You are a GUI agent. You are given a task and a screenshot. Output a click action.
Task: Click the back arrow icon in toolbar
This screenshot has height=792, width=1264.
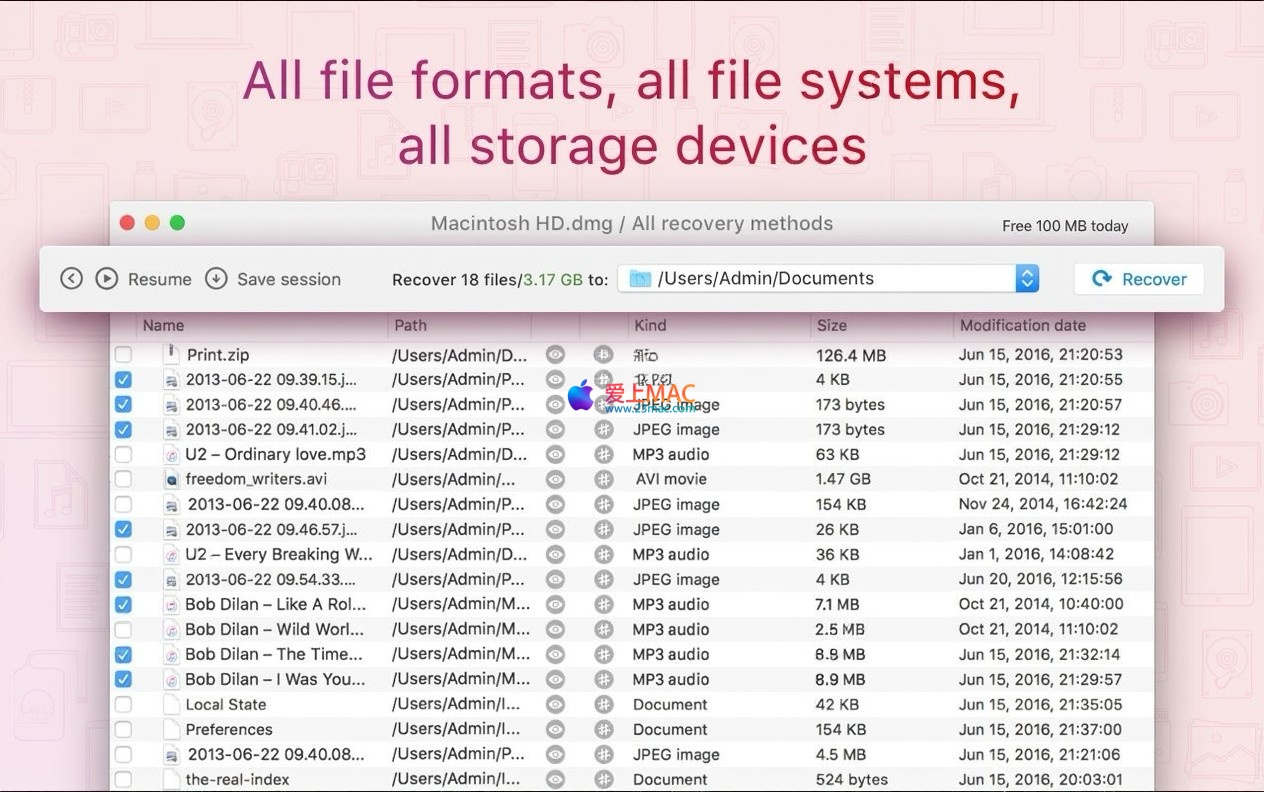[71, 279]
